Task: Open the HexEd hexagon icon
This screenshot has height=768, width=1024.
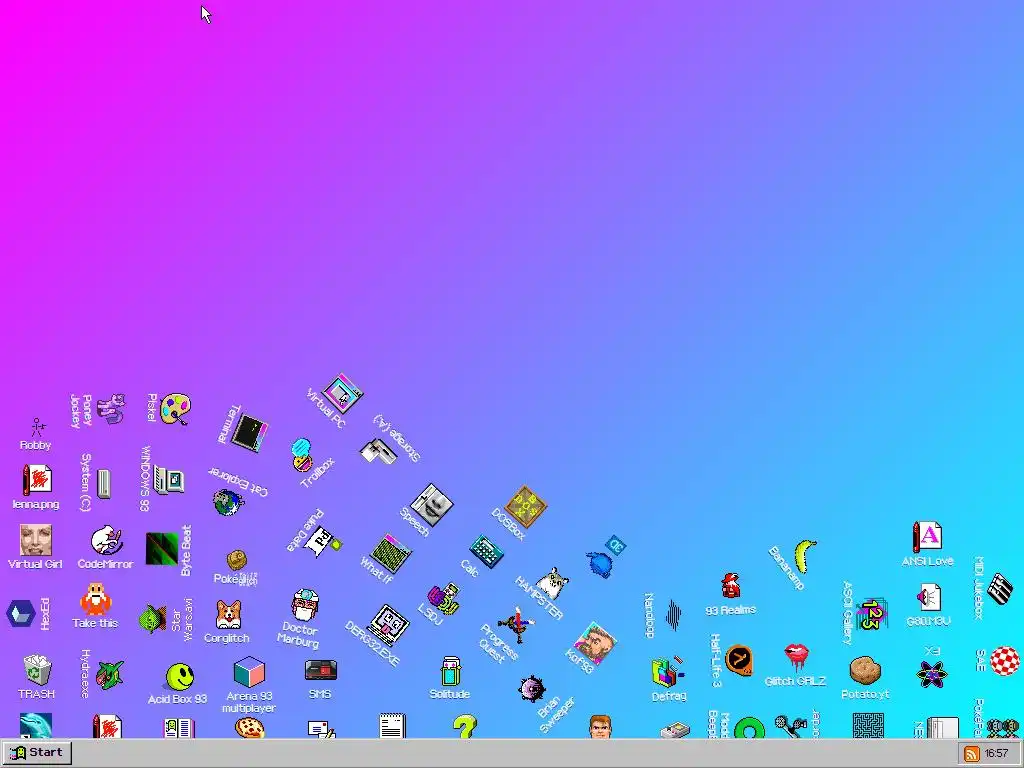Action: [x=20, y=614]
